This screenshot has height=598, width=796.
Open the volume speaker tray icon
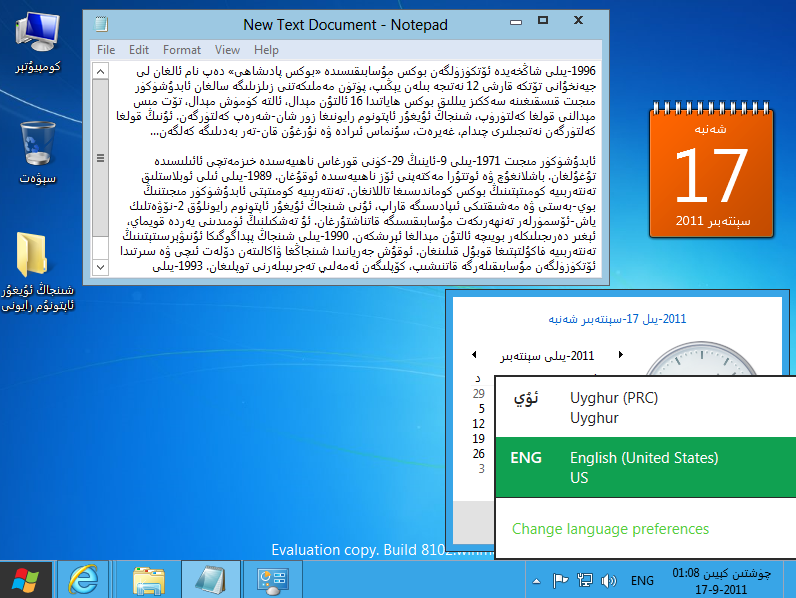coord(609,580)
